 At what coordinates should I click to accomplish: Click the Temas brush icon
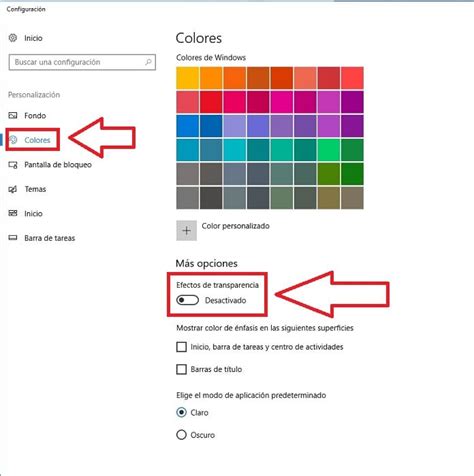click(x=13, y=189)
